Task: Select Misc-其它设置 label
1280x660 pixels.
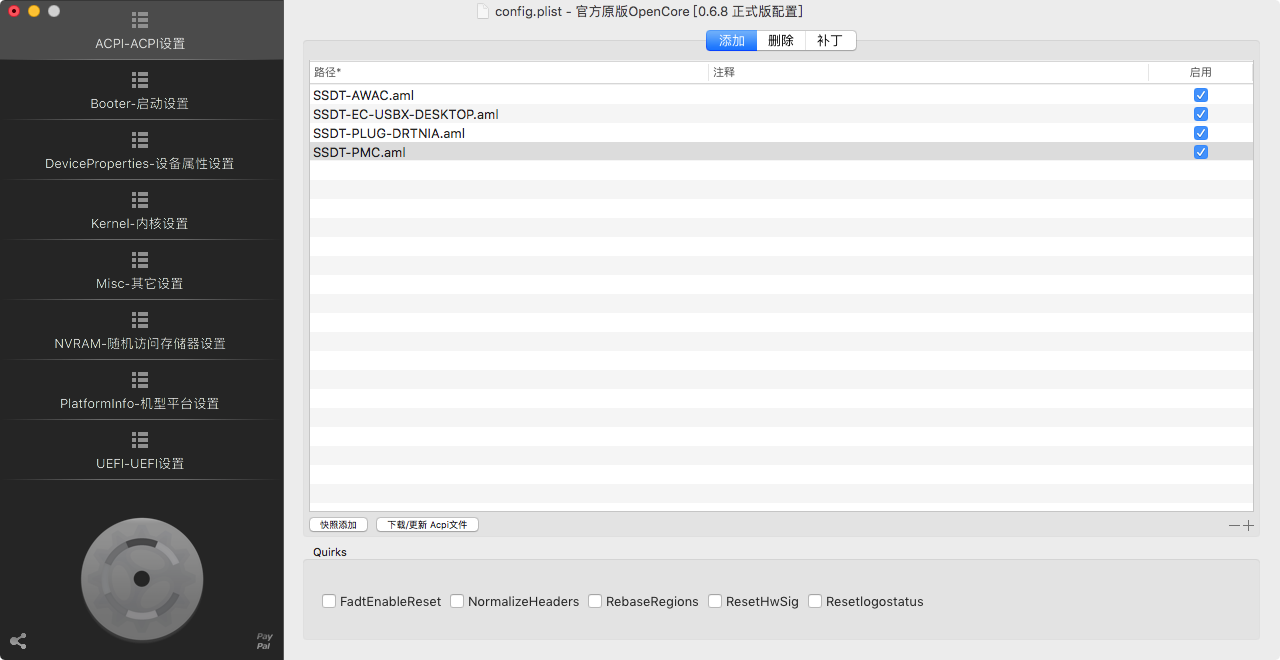Action: tap(140, 284)
